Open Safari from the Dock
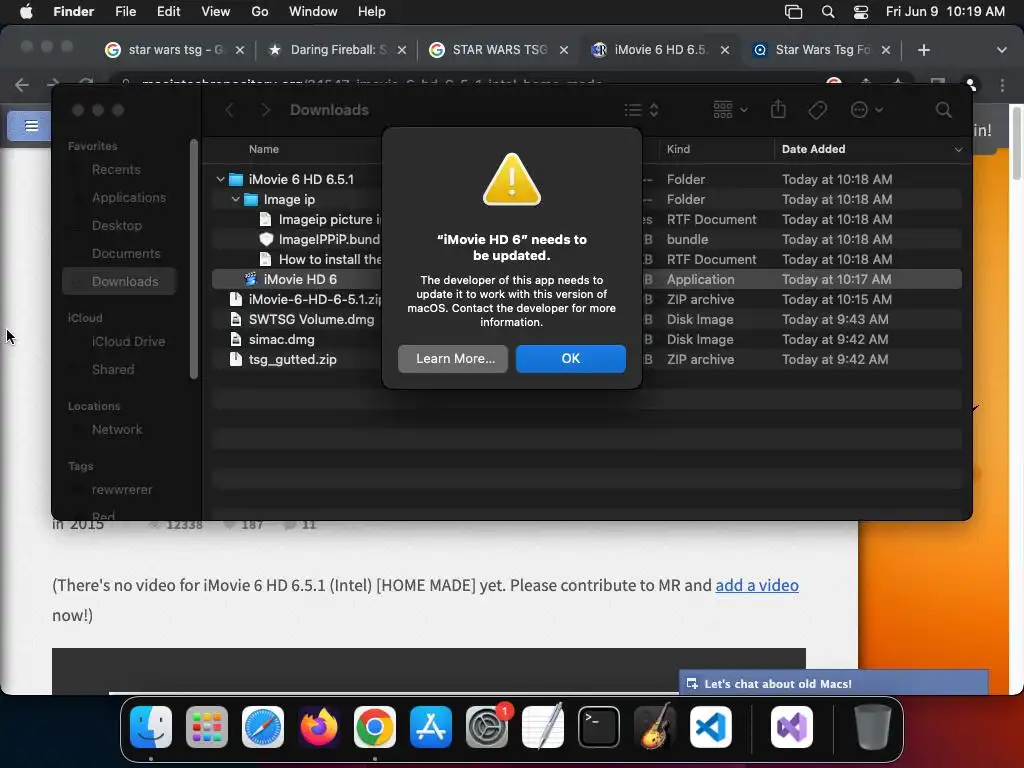Screen dimensions: 1024x768 [x=263, y=727]
